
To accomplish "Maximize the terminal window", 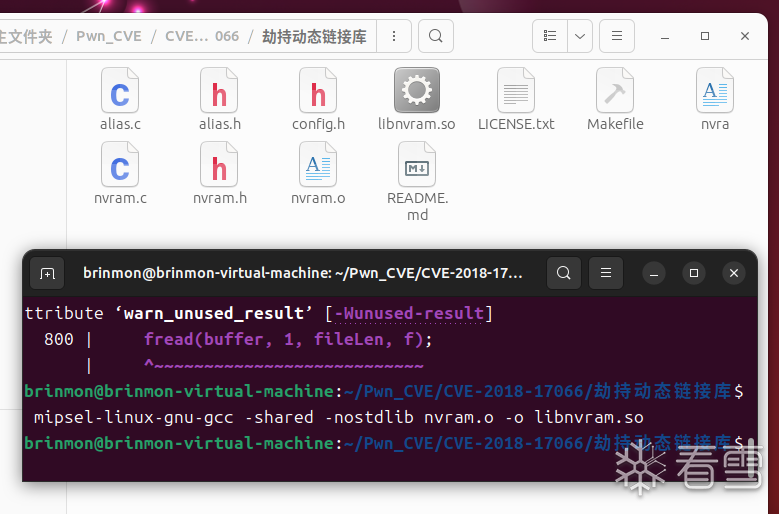I will coord(694,273).
